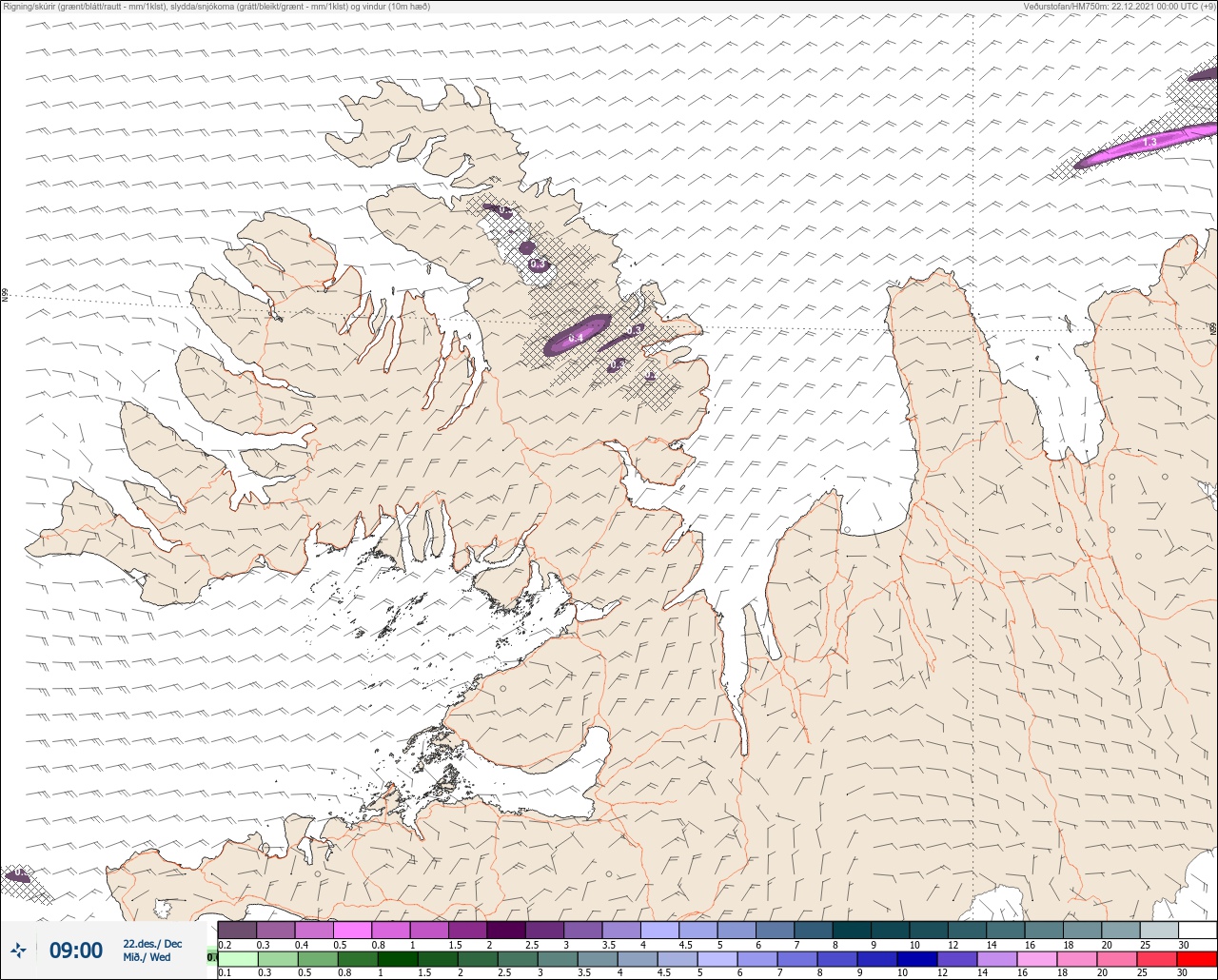Click the '0.4' precipitation value on purple blob

coord(575,338)
